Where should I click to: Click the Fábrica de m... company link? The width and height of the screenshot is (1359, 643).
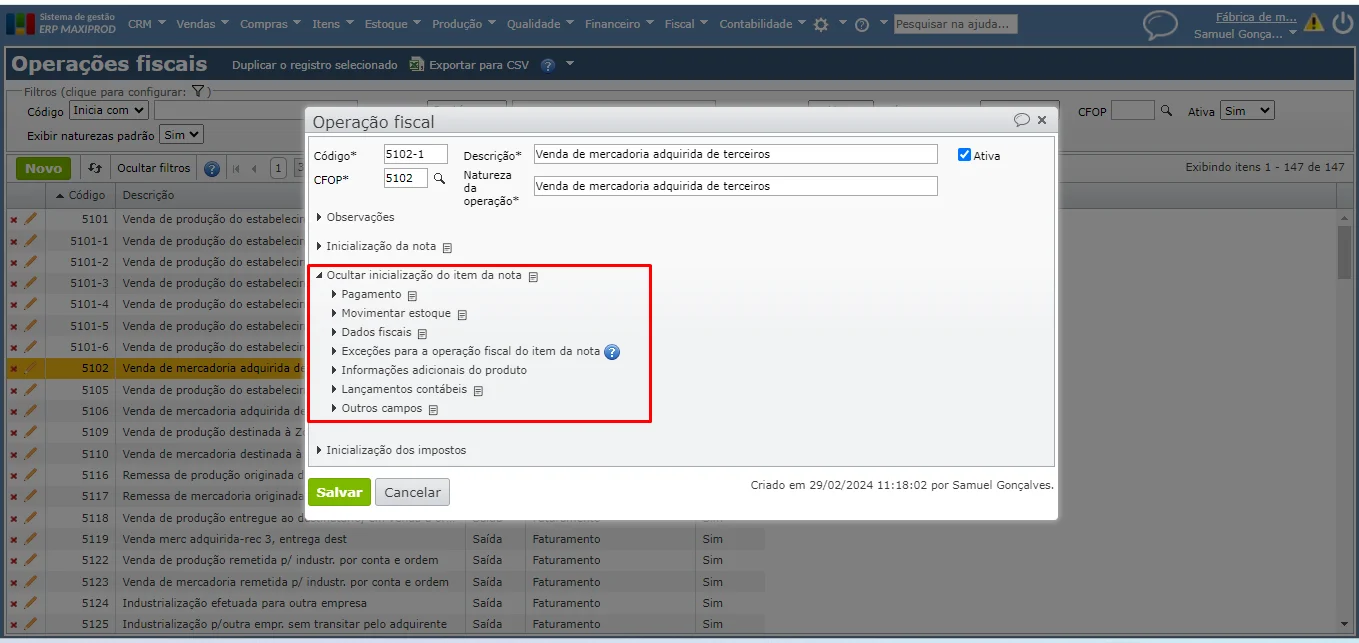click(x=1256, y=16)
